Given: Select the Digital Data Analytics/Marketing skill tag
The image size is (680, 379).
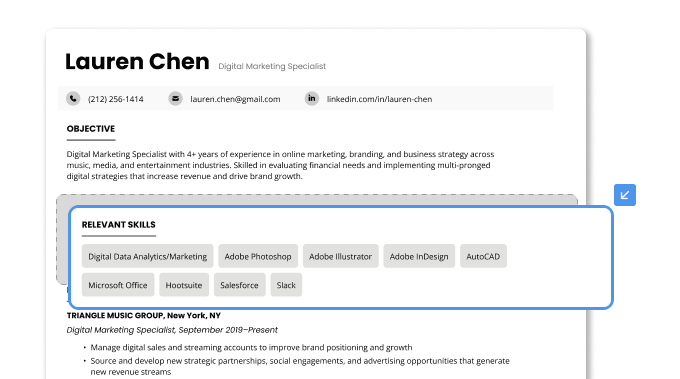Looking at the screenshot, I should point(147,256).
